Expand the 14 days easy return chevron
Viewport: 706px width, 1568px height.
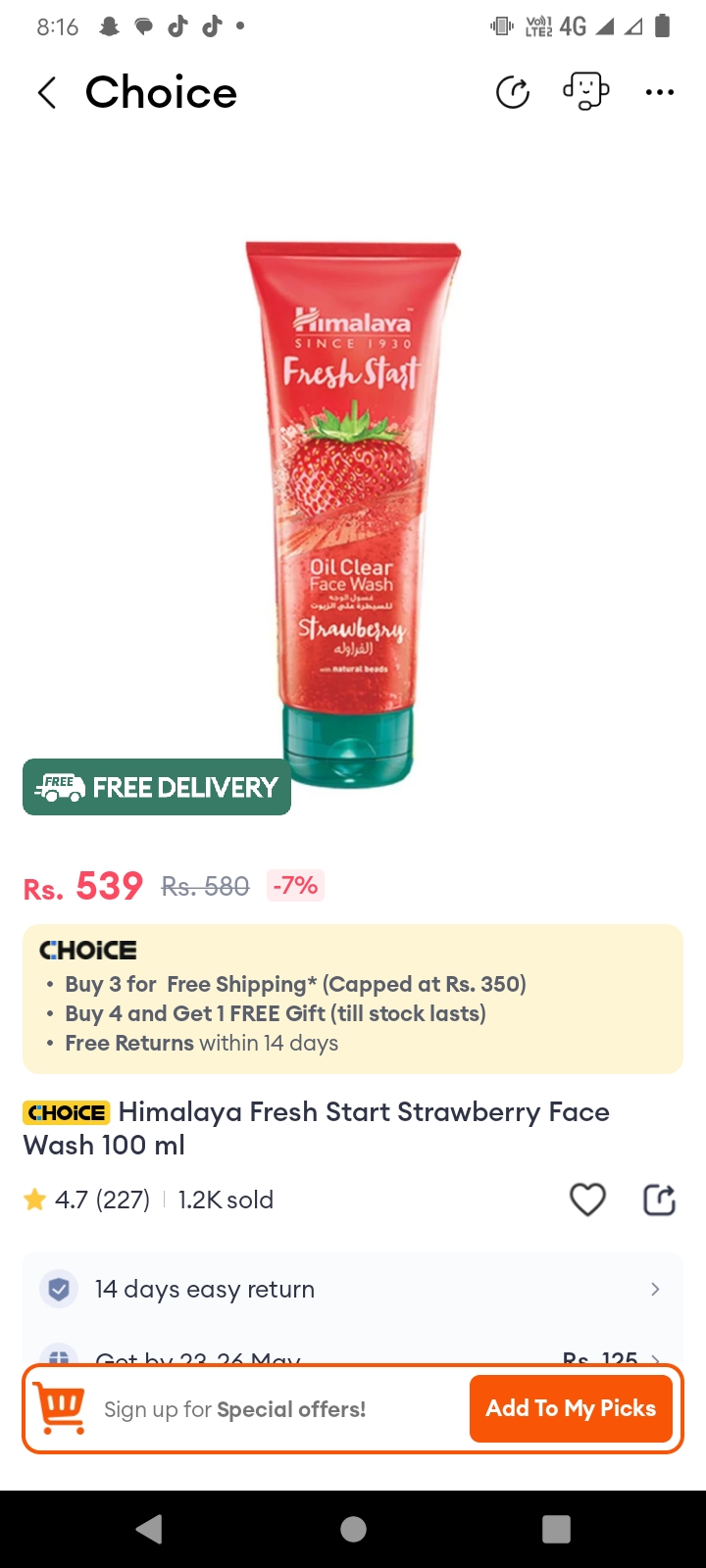655,1290
